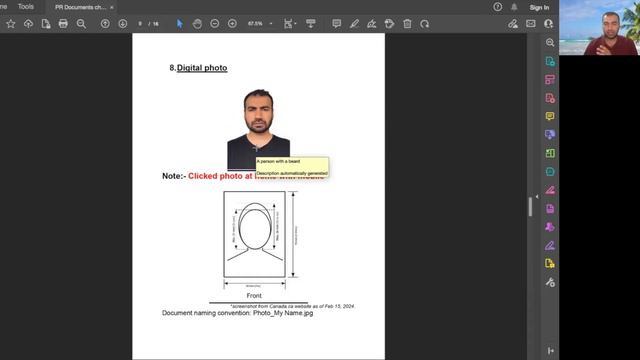Click the trash delete icon
Screen dimensions: 640x360
coord(407,24)
